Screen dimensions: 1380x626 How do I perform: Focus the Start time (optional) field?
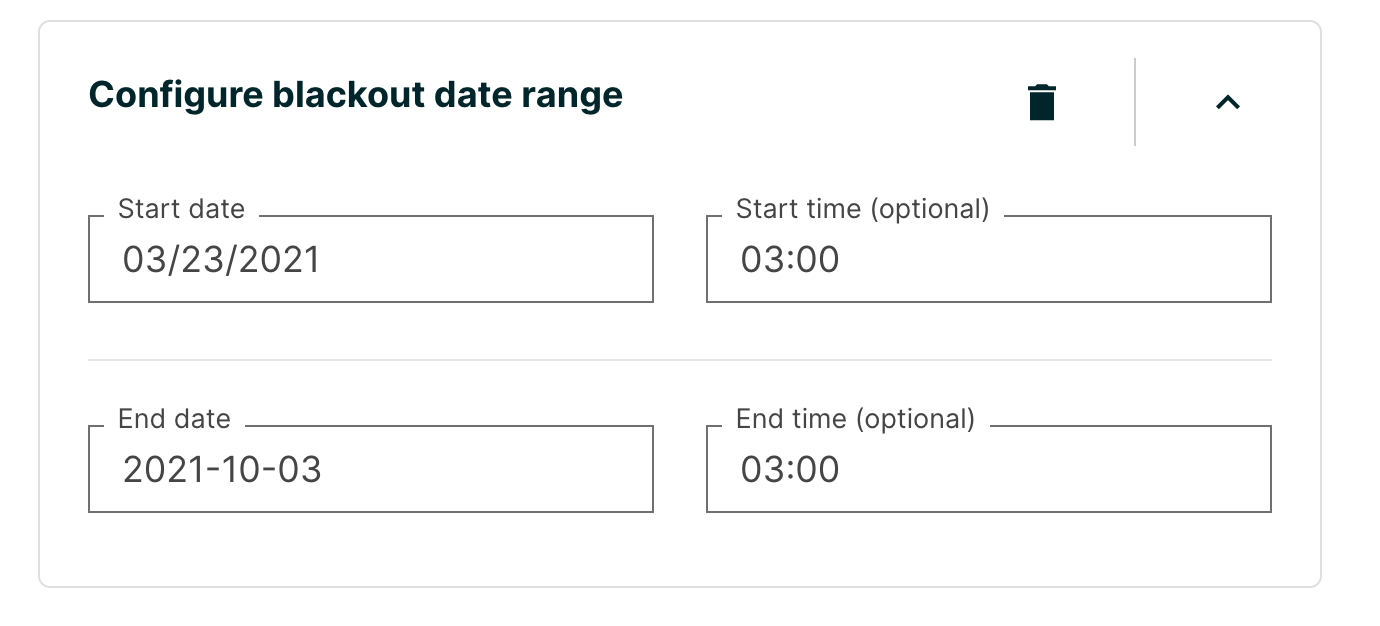988,260
